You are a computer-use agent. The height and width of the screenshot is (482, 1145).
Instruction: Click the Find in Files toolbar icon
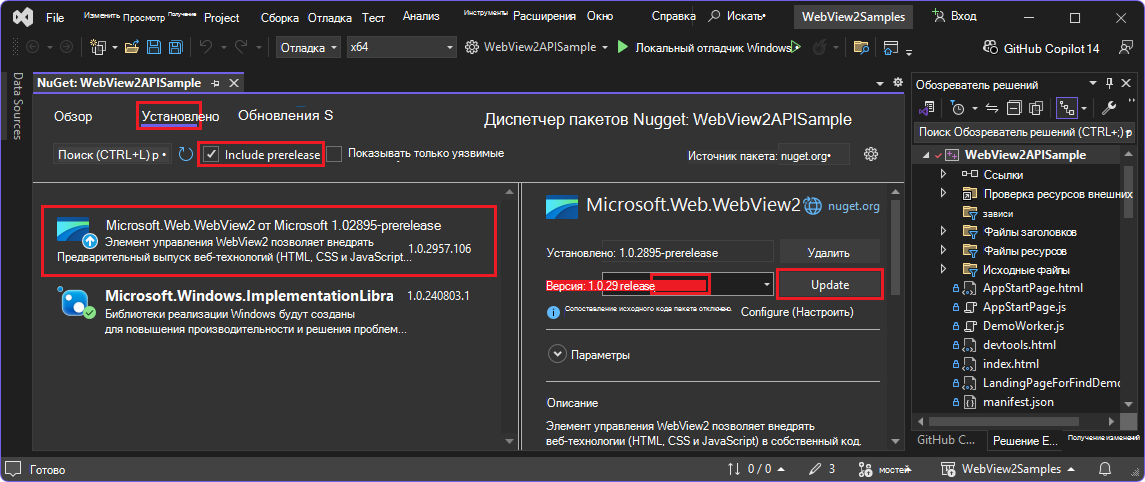[862, 48]
